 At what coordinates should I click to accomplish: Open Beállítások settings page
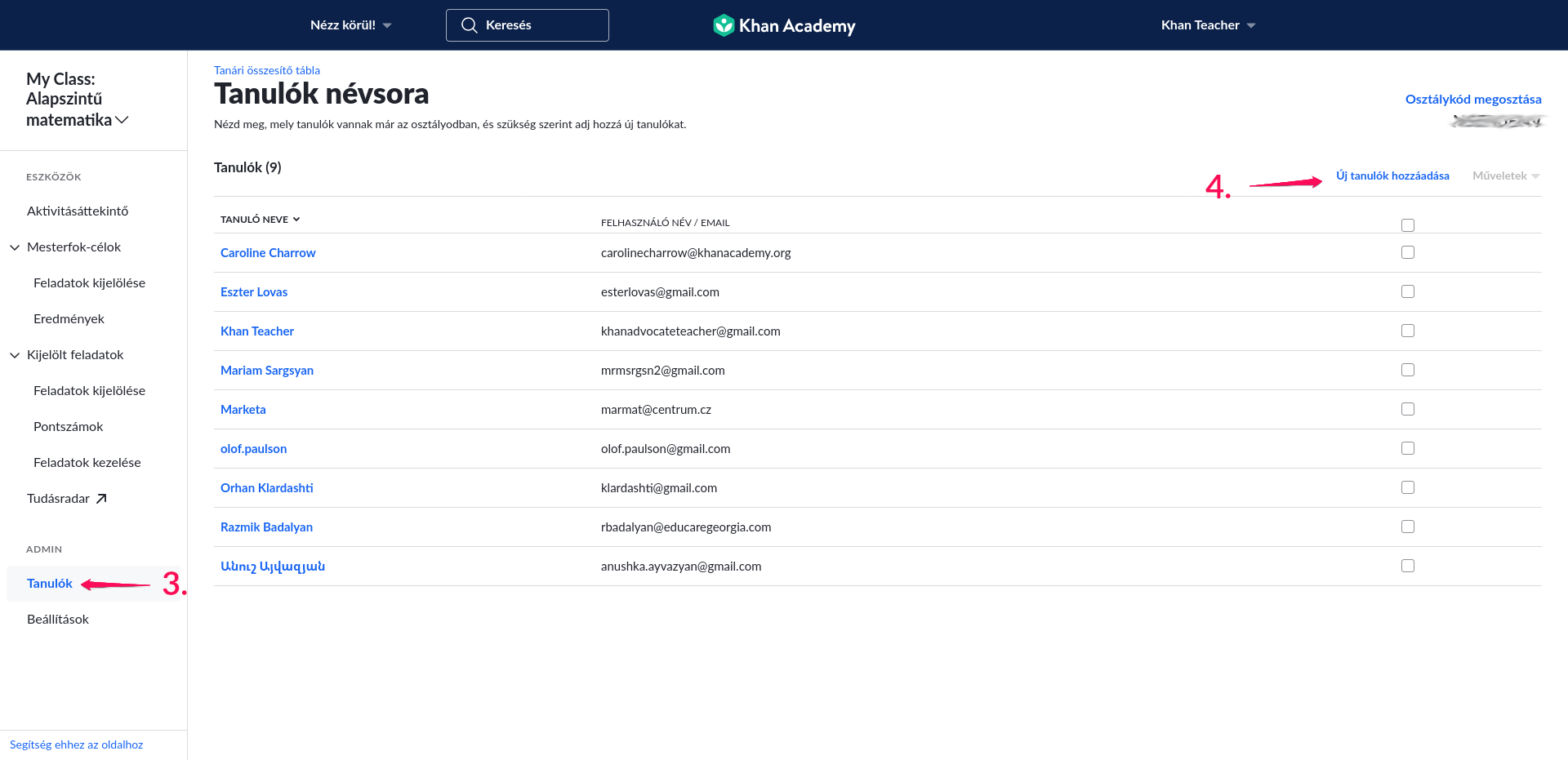[58, 620]
